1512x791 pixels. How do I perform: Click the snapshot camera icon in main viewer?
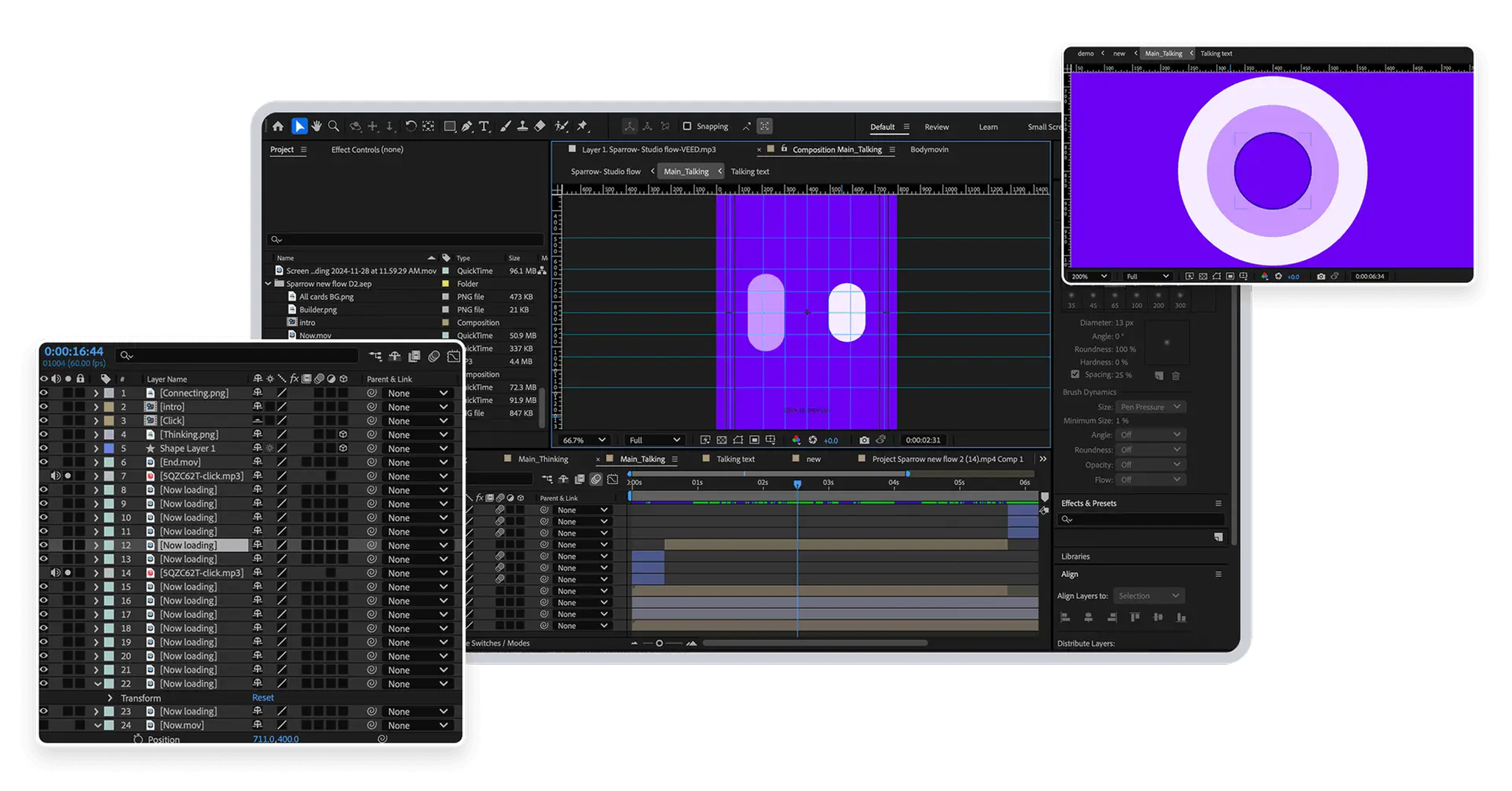[x=864, y=440]
